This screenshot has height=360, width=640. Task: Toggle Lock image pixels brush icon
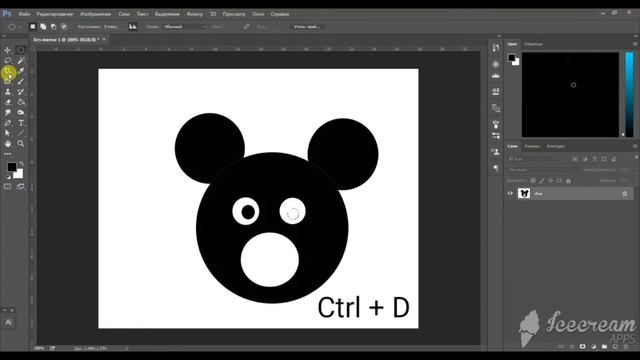click(x=542, y=180)
